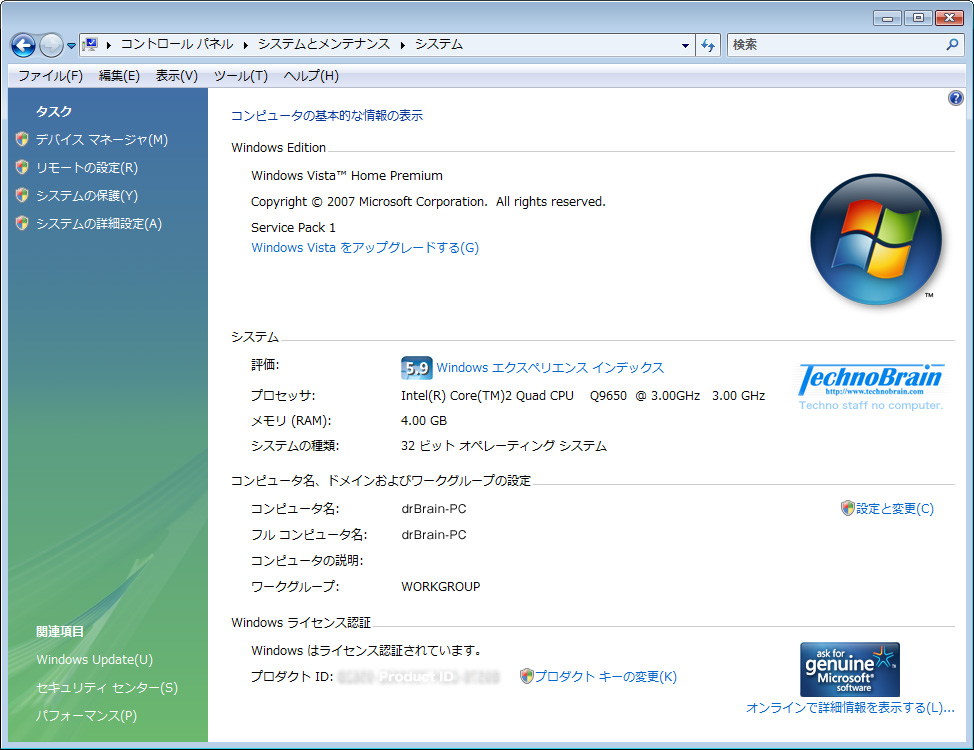Open リモートの設定(R) task link
Viewport: 974px width, 750px height.
point(87,168)
